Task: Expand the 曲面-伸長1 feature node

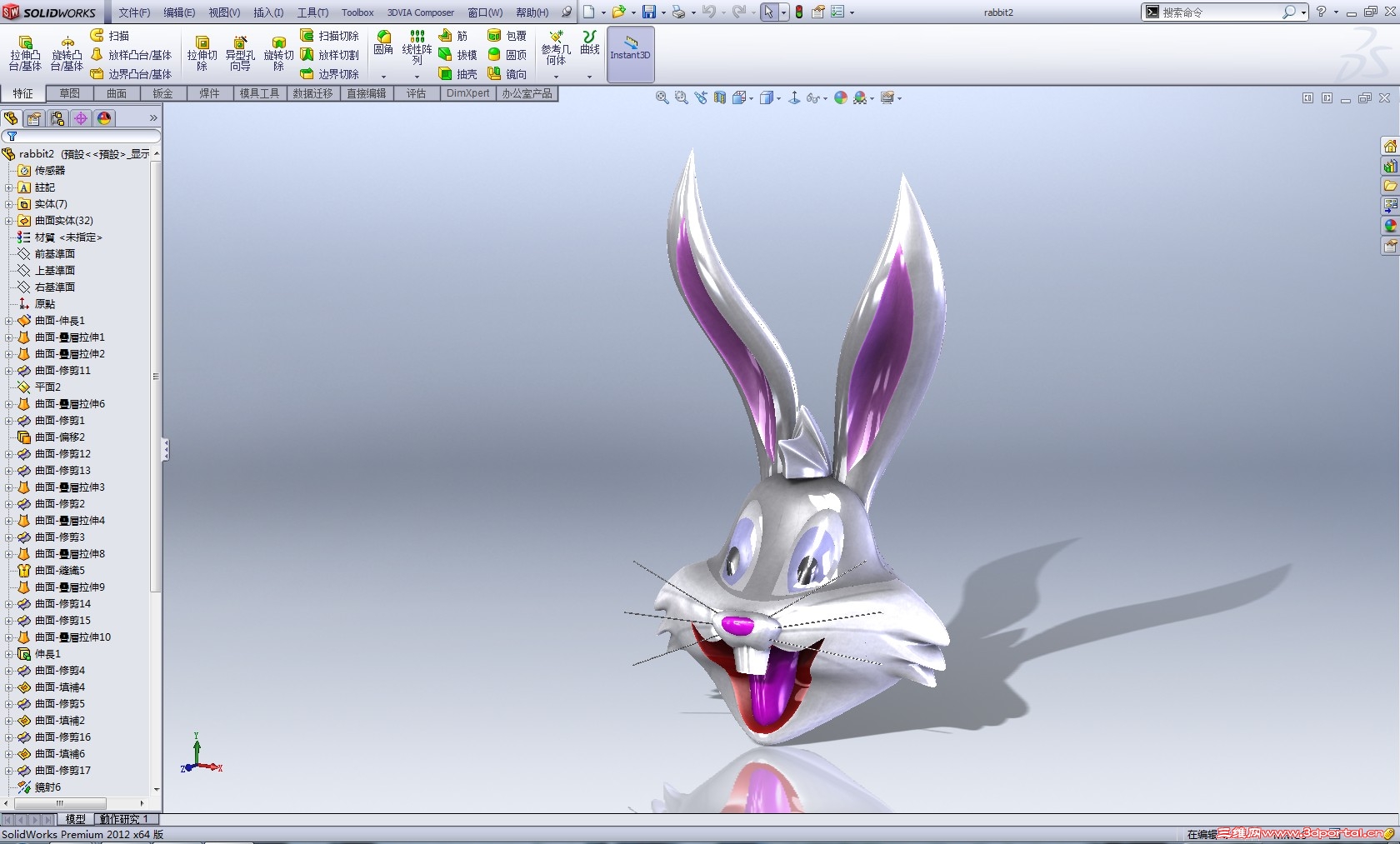Action: point(9,321)
